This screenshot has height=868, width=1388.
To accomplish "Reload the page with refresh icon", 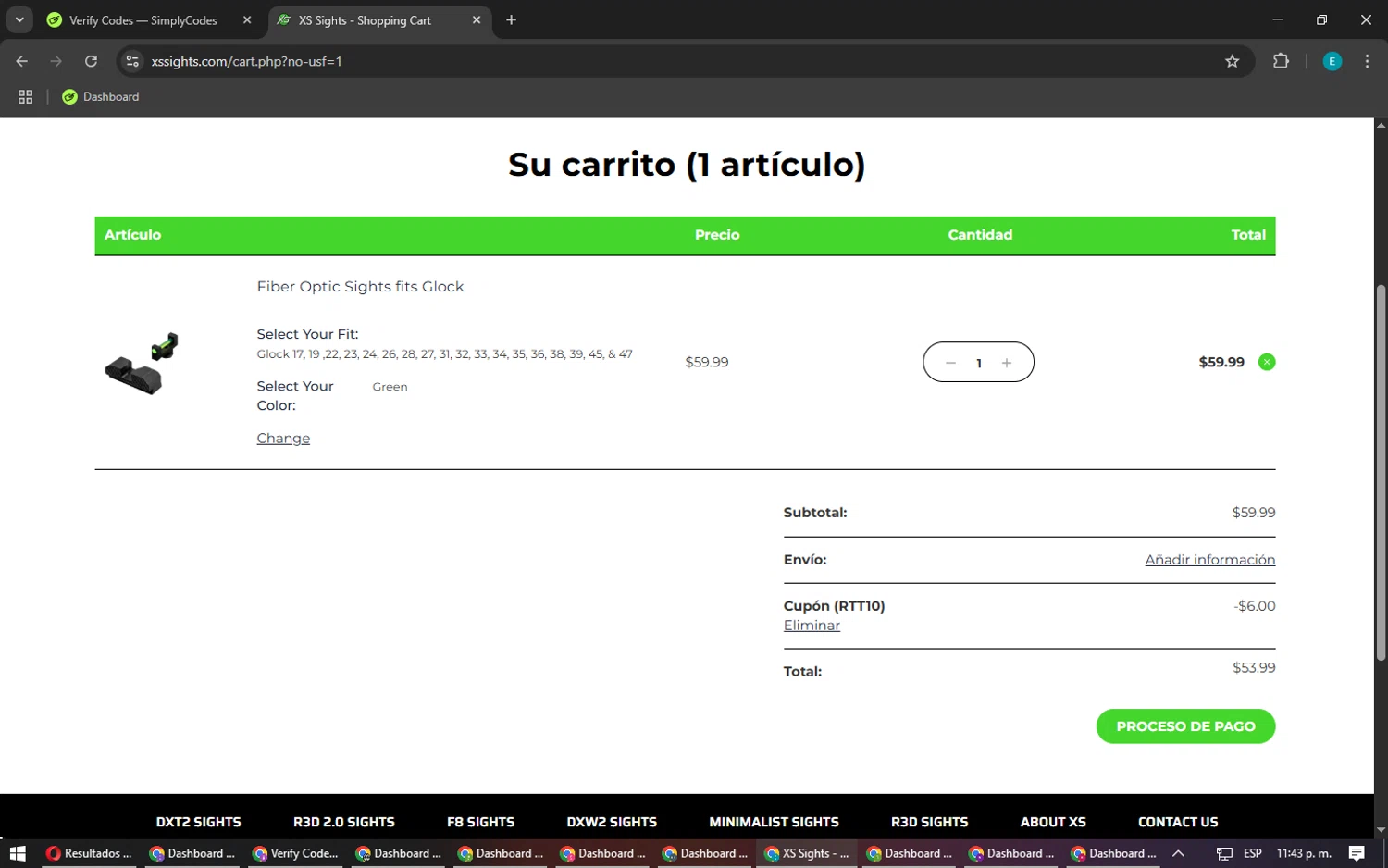I will (91, 61).
